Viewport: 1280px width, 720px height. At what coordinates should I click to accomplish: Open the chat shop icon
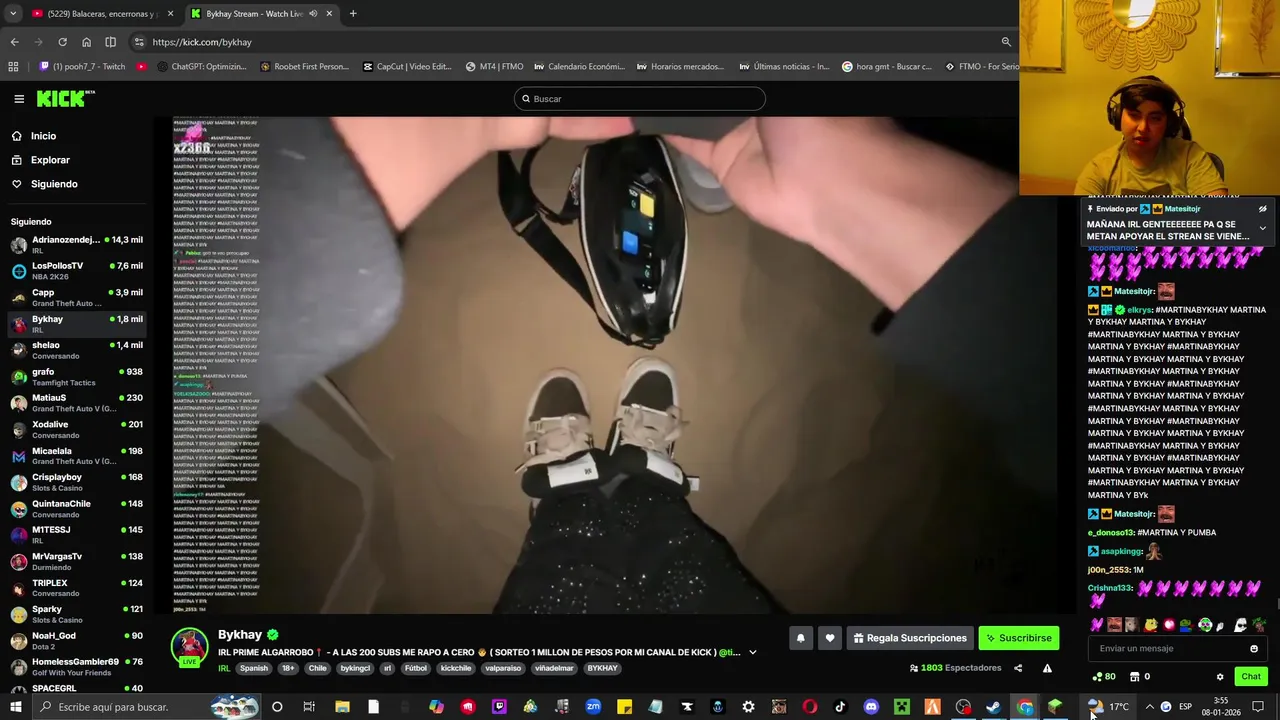click(x=1134, y=677)
